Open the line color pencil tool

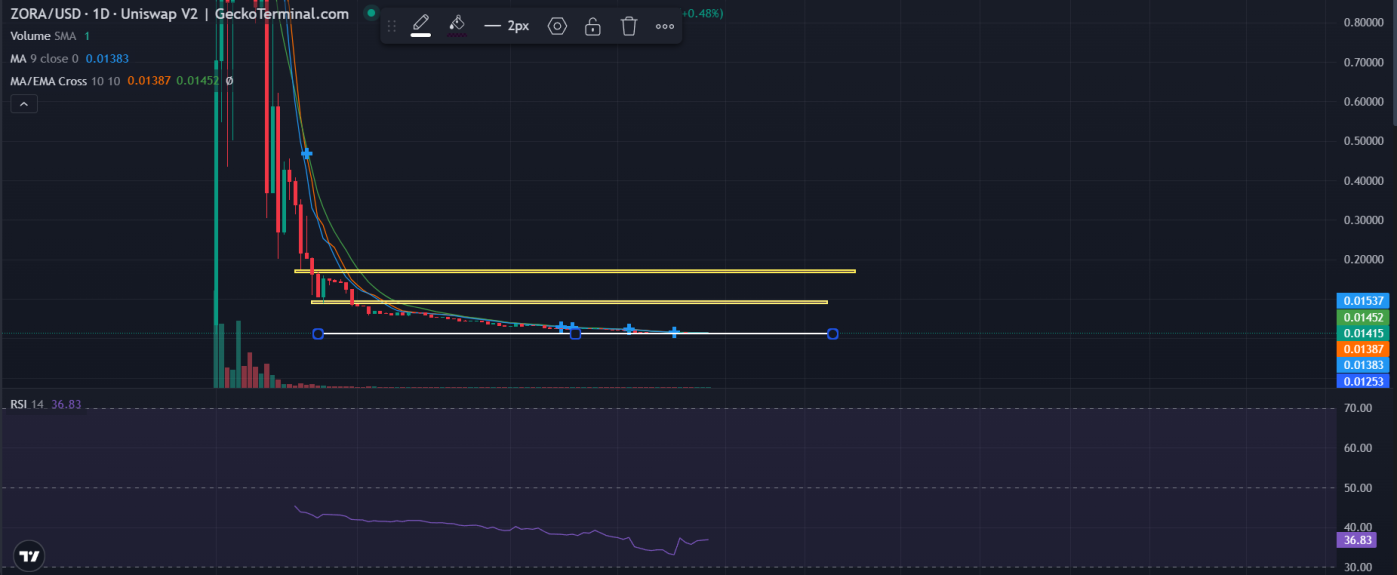[x=421, y=25]
